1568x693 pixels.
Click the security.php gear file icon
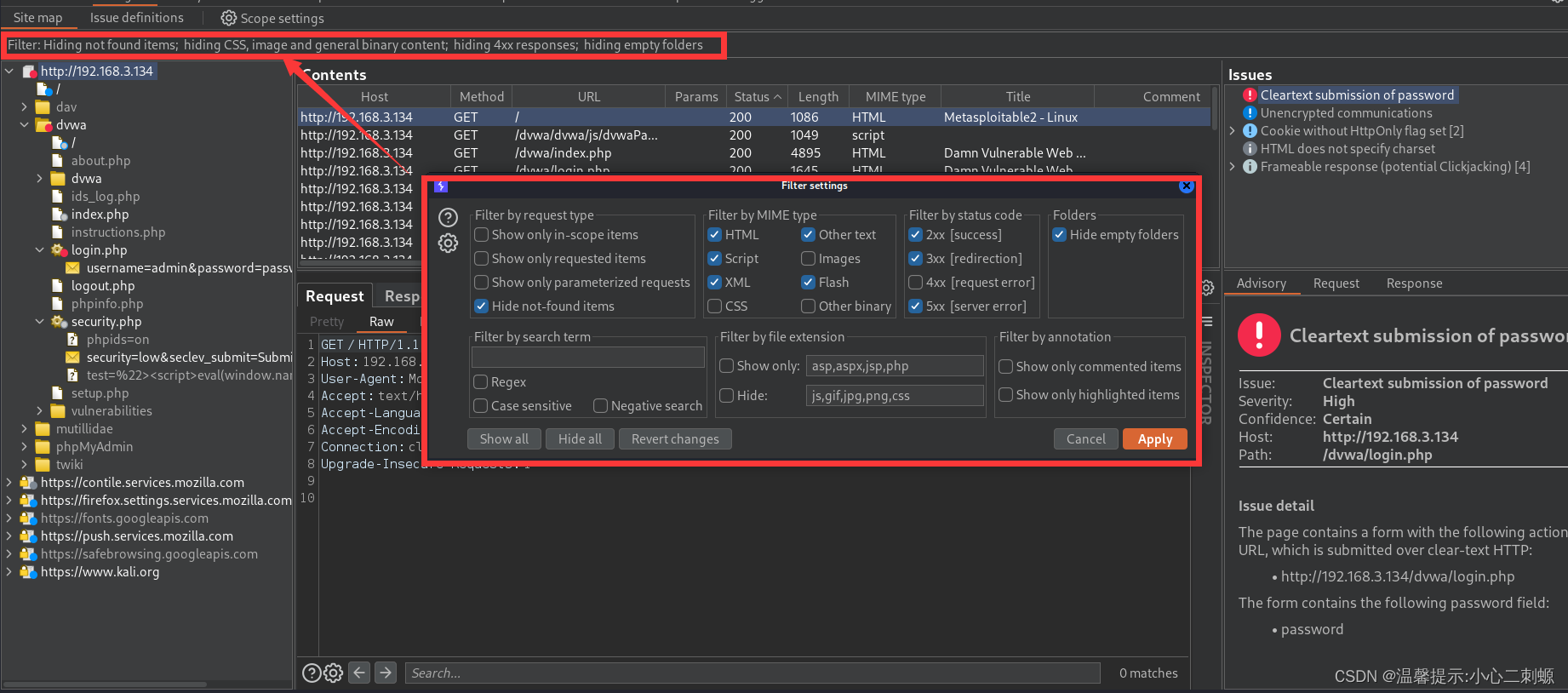pyautogui.click(x=59, y=322)
